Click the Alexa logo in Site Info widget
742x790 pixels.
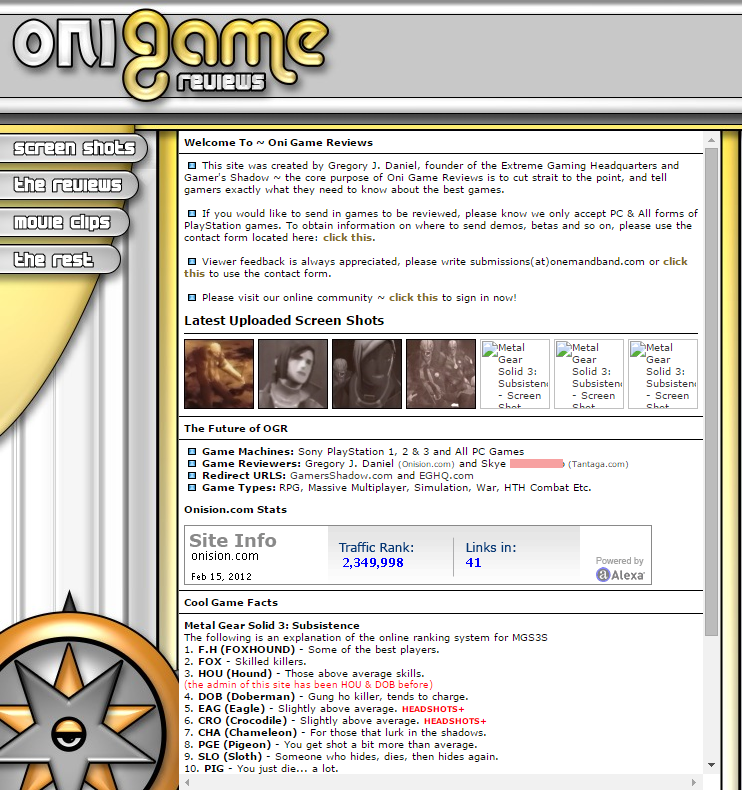coord(620,575)
